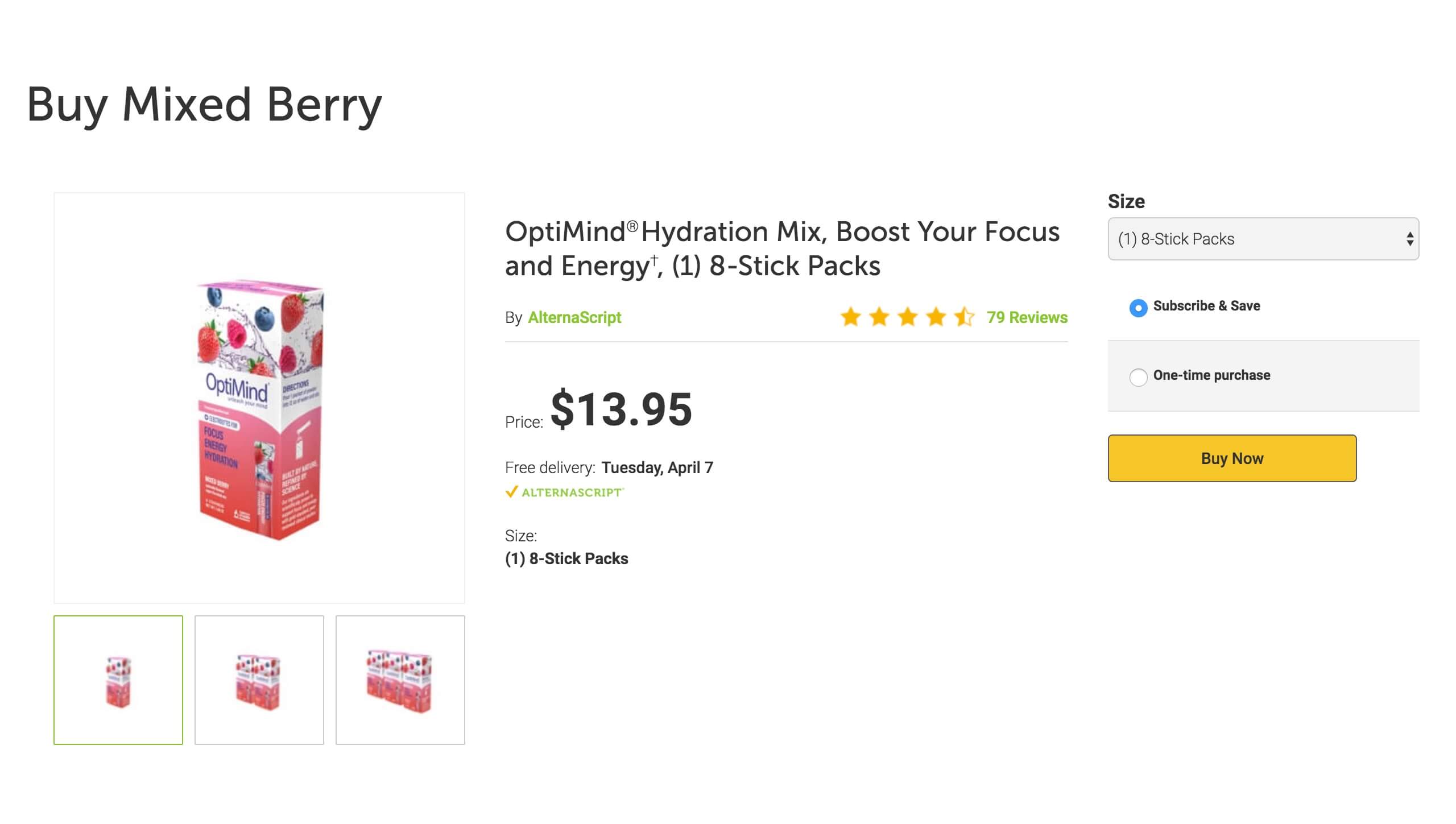Open the 79 Reviews link
Image resolution: width=1456 pixels, height=824 pixels.
click(1027, 317)
